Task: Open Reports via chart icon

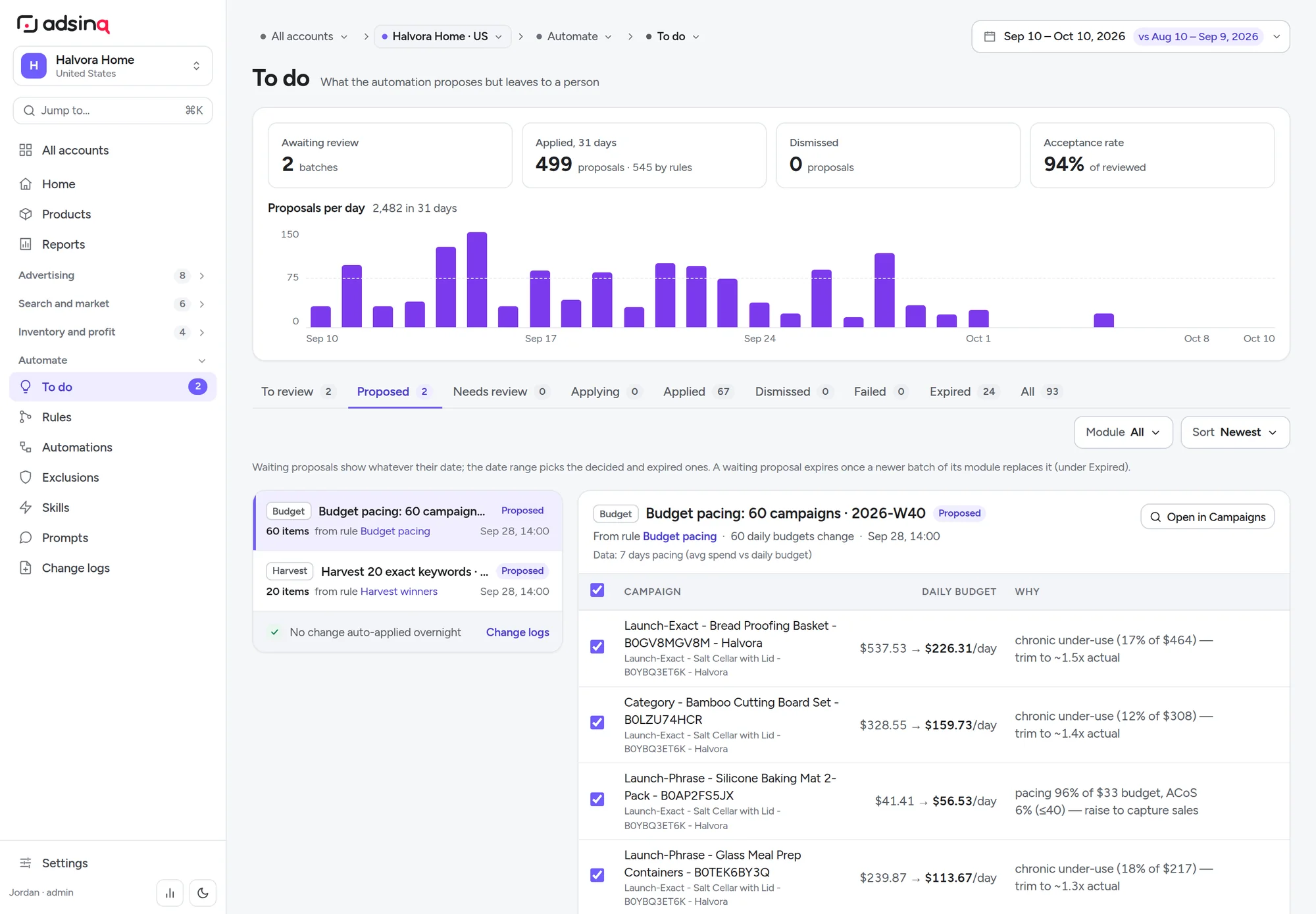Action: coord(26,244)
